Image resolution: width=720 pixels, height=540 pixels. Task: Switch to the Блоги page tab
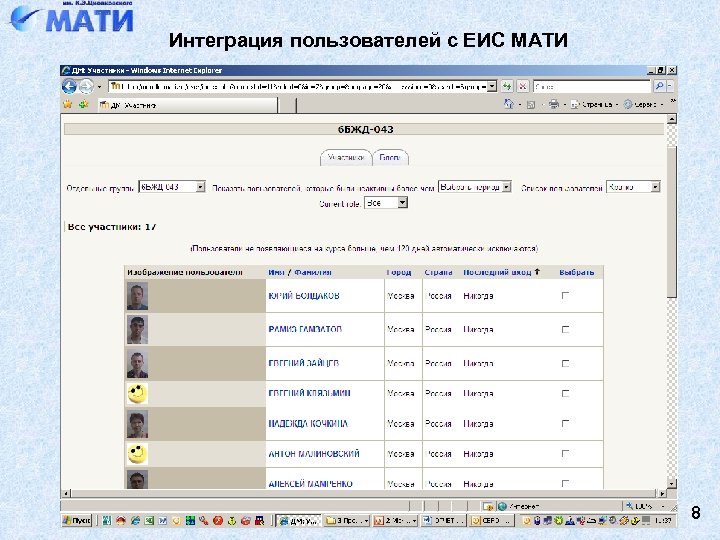[x=390, y=158]
